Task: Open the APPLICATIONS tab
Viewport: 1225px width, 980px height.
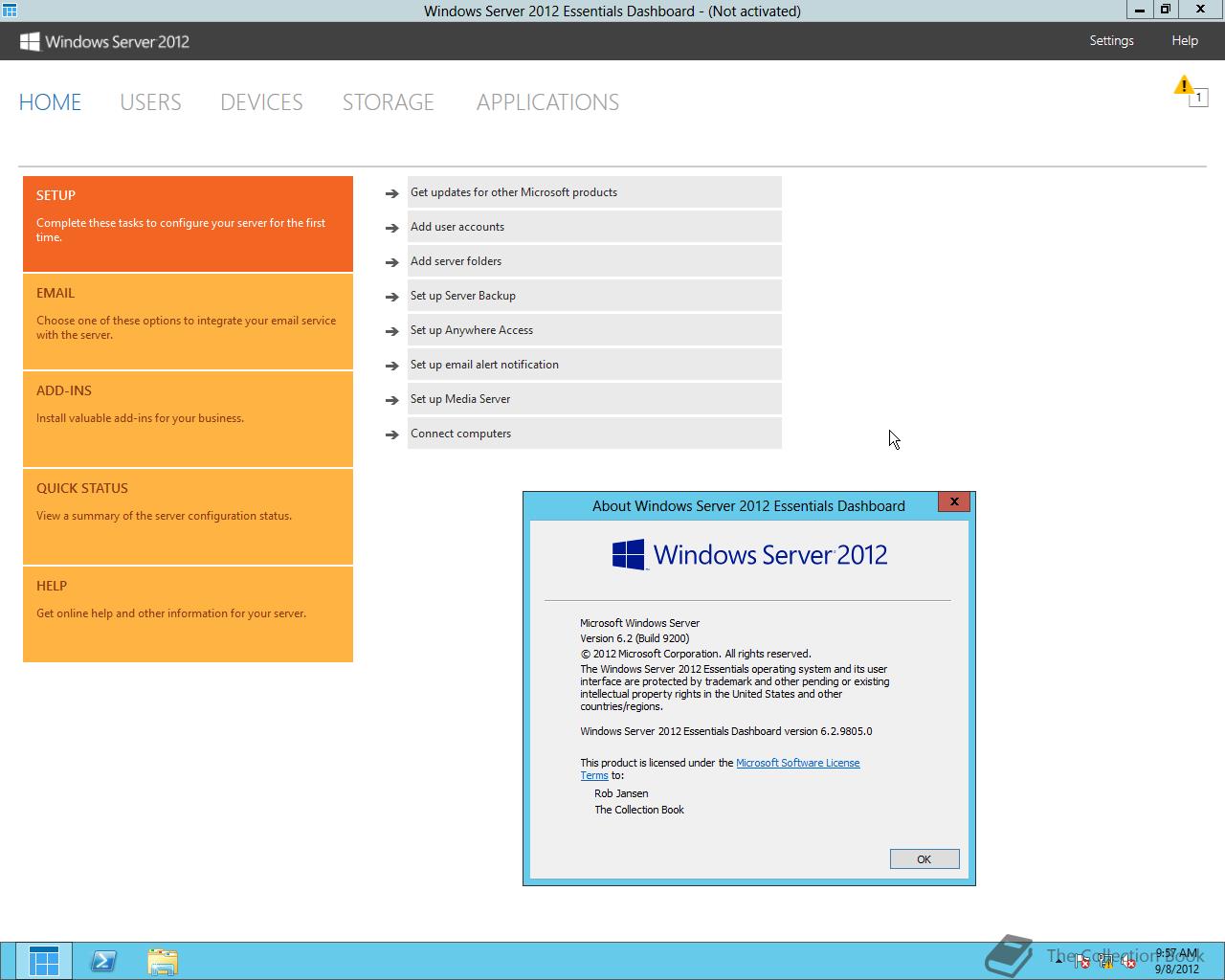Action: pyautogui.click(x=547, y=102)
